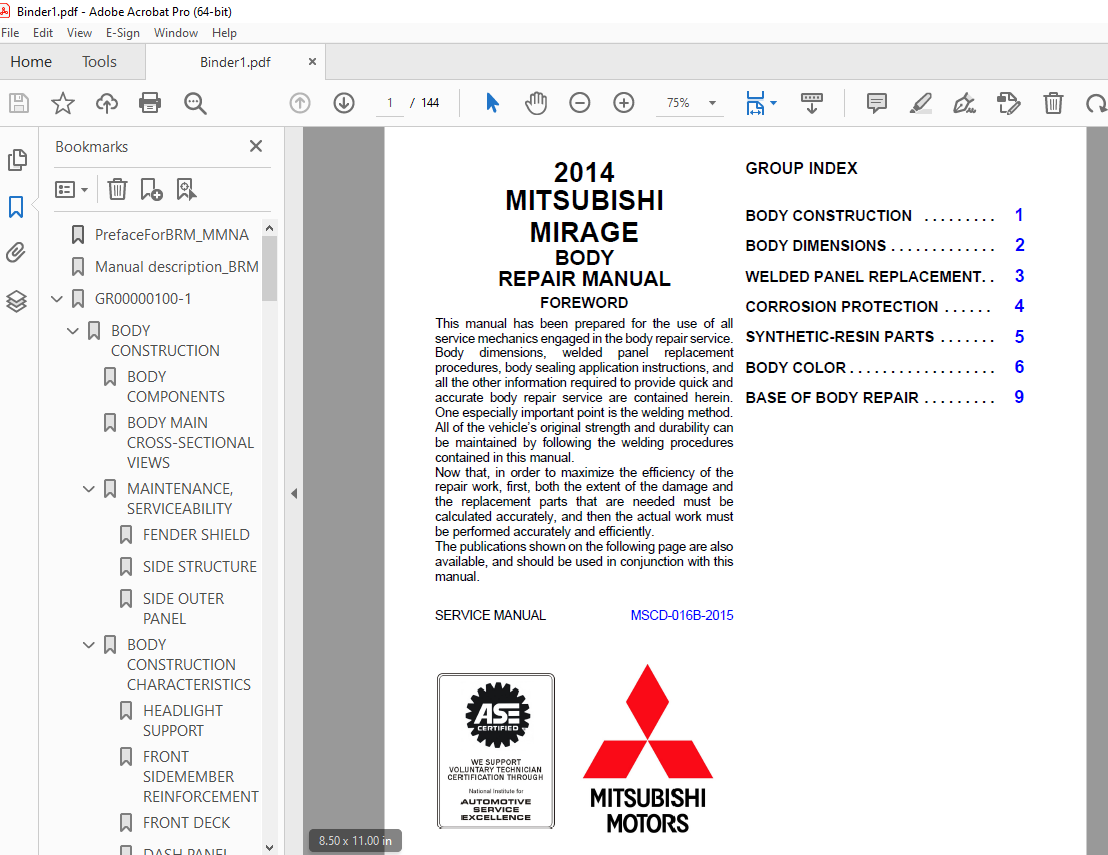The image size is (1108, 855).
Task: Select the FRONT DECK bookmark
Action: point(187,822)
